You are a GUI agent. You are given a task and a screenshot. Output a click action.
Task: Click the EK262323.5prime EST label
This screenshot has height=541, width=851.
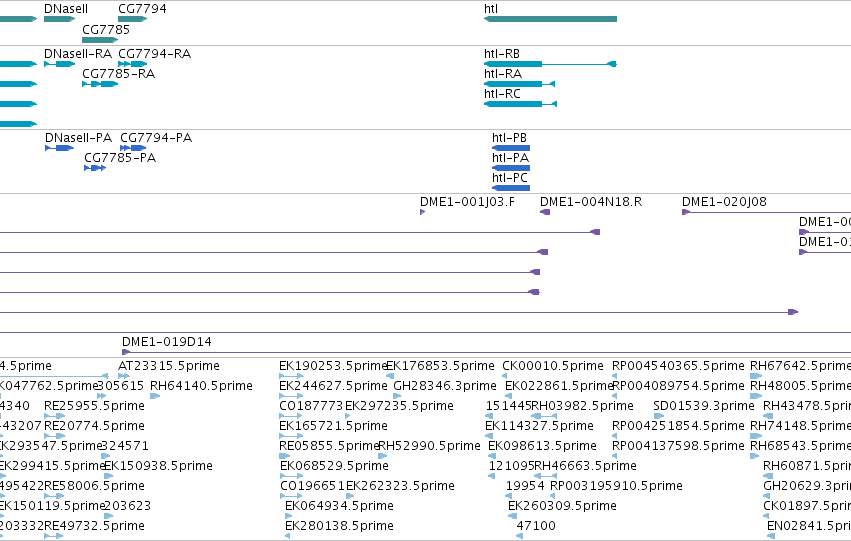click(x=400, y=486)
